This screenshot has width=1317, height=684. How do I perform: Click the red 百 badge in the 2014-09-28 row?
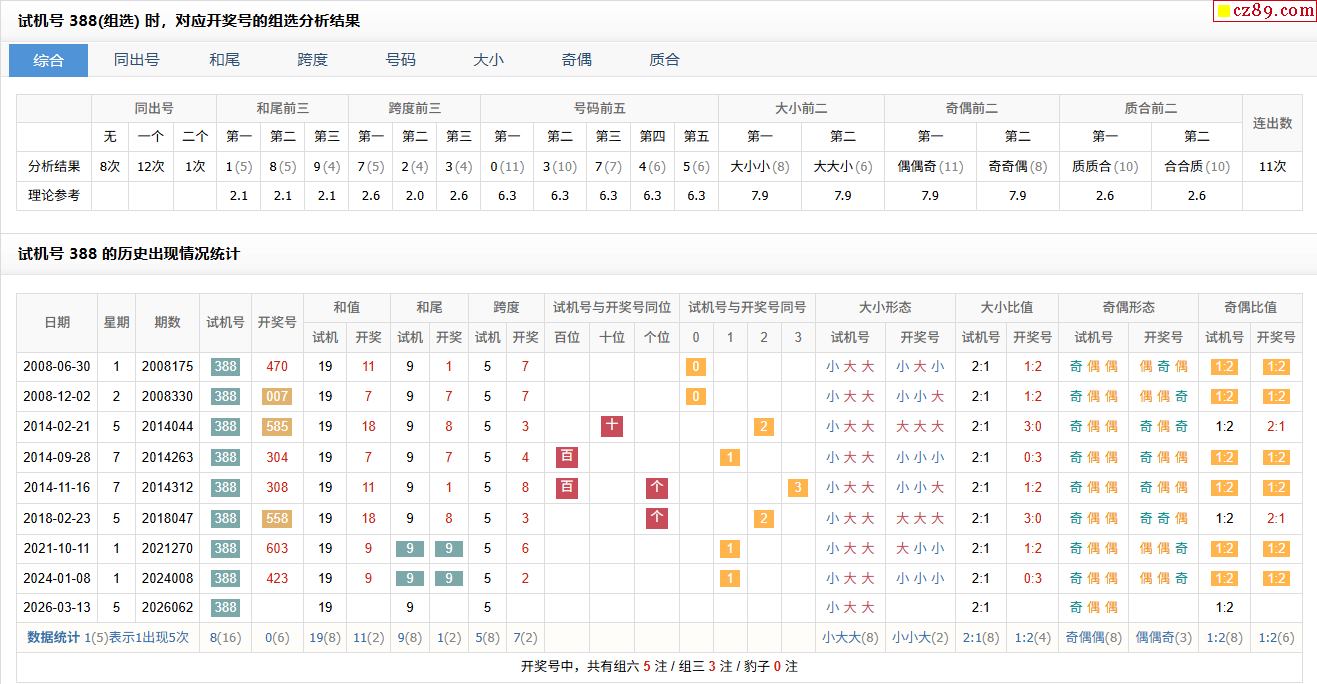567,458
